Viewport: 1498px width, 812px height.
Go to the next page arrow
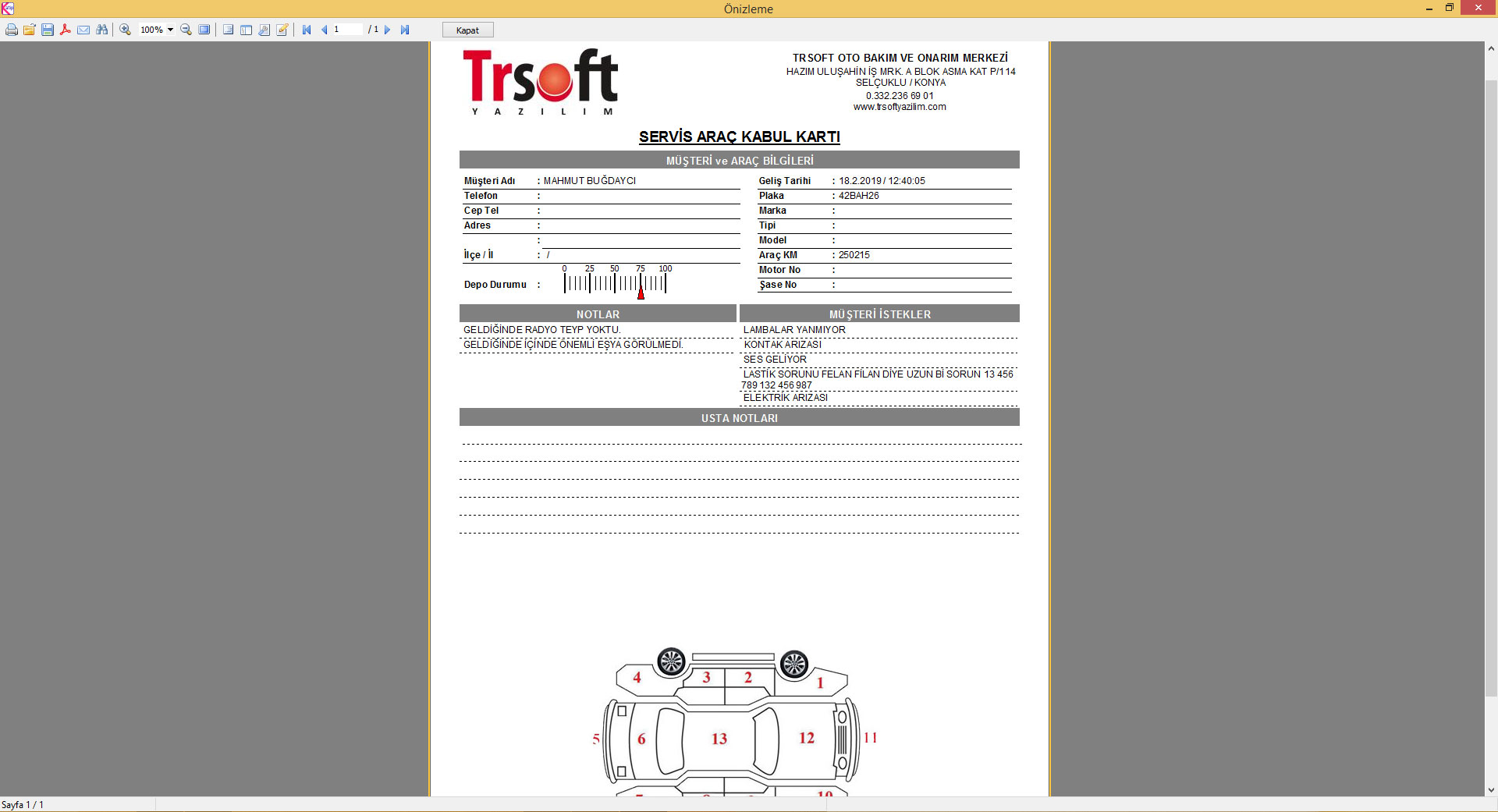coord(387,30)
